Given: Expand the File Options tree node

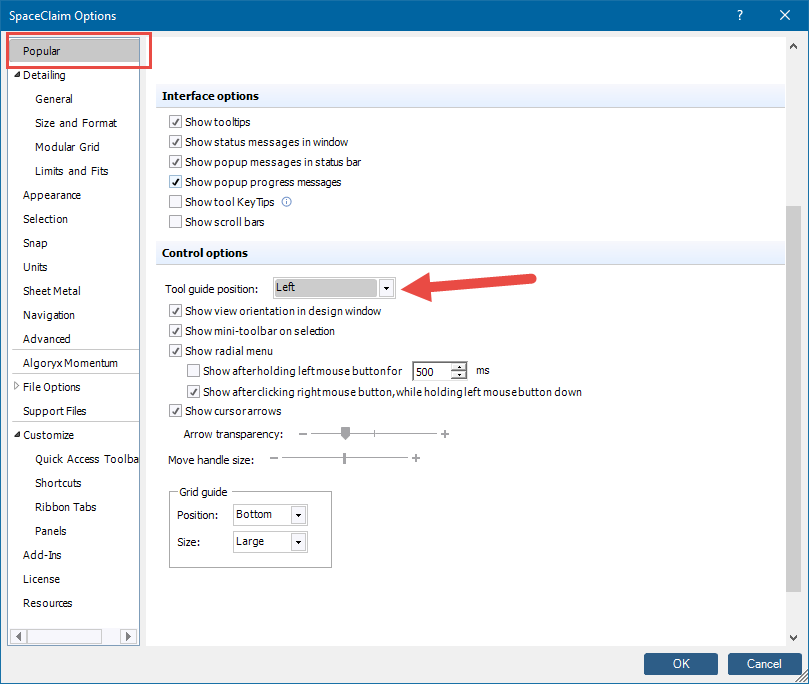Looking at the screenshot, I should tap(17, 386).
